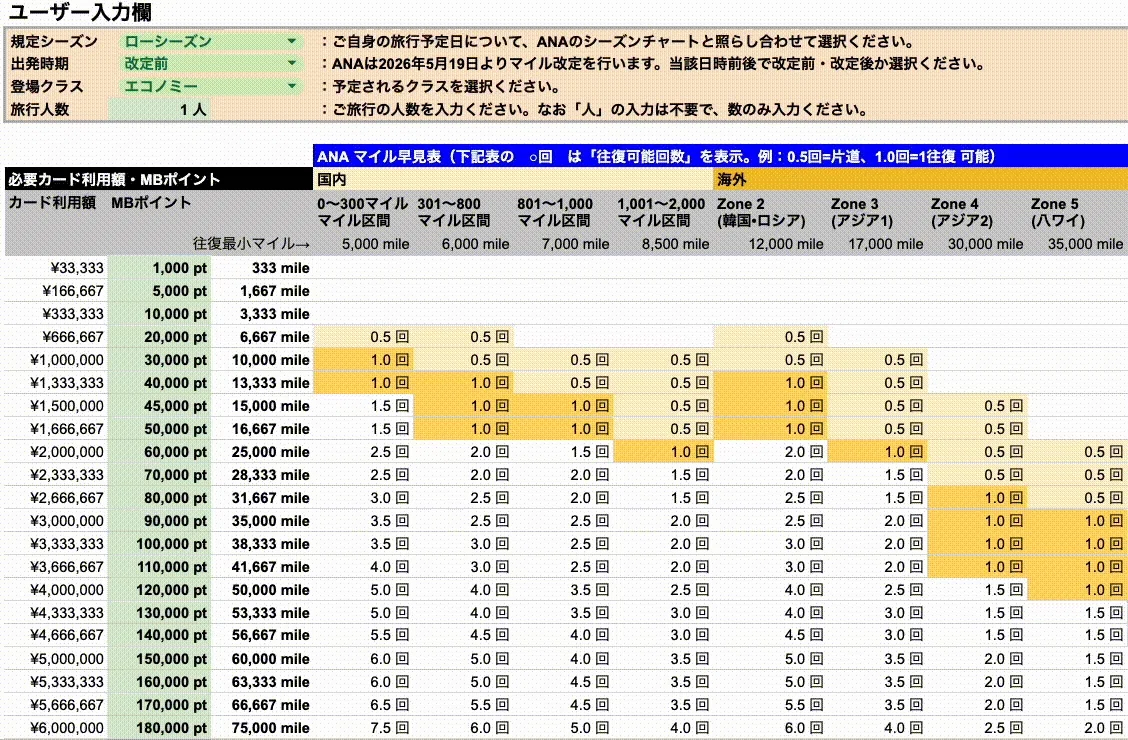Select the カード利用額 column header
This screenshot has width=1128, height=740.
pos(52,203)
